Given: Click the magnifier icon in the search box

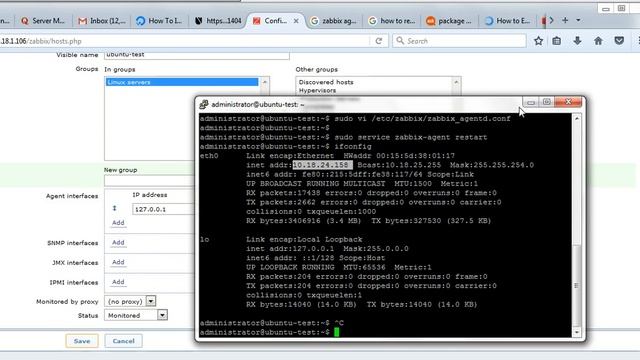Looking at the screenshot, I should 400,40.
